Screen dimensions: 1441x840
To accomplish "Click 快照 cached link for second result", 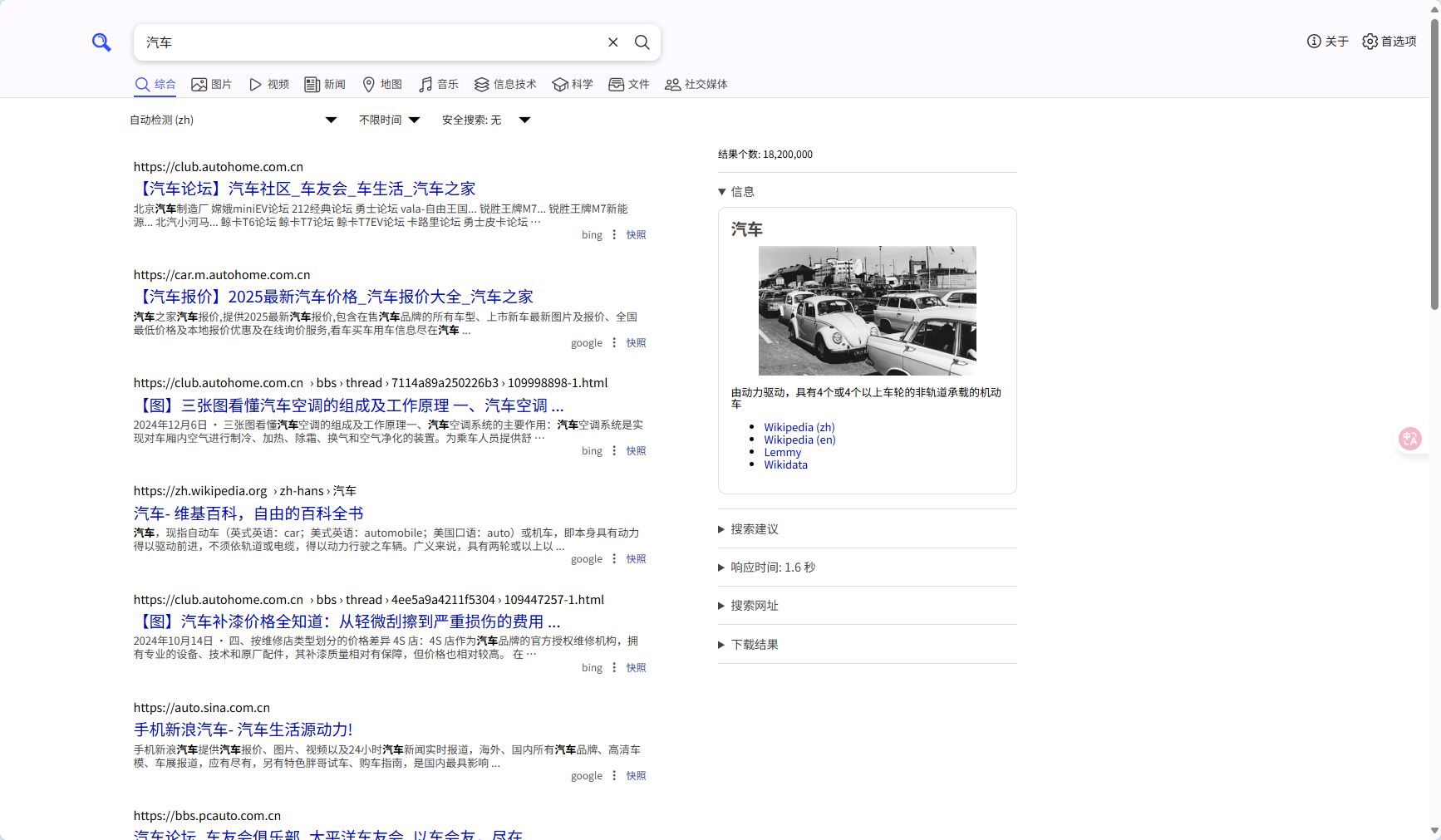I will [636, 343].
